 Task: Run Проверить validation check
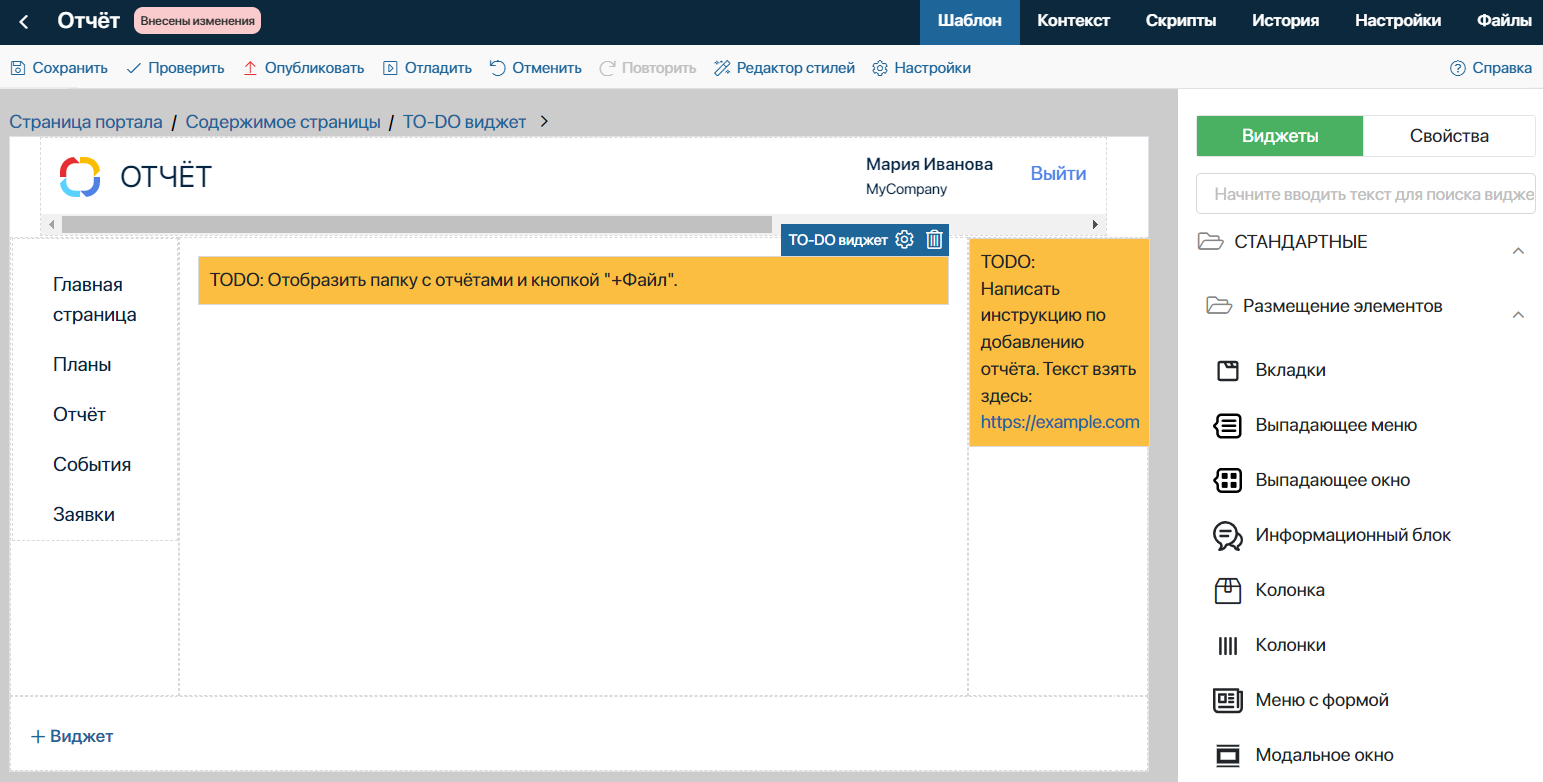(175, 68)
